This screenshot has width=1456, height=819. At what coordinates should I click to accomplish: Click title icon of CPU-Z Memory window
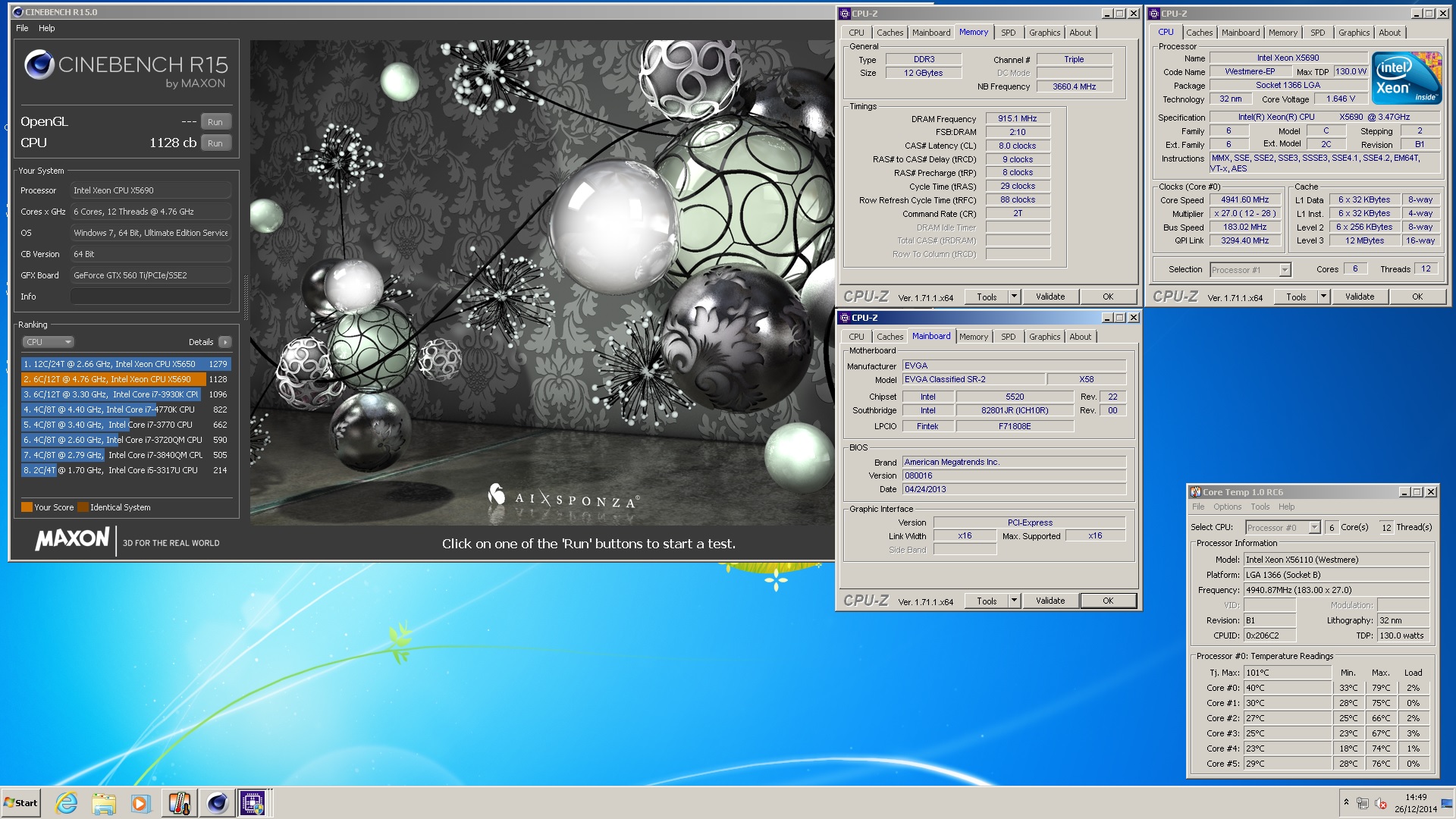tap(845, 14)
